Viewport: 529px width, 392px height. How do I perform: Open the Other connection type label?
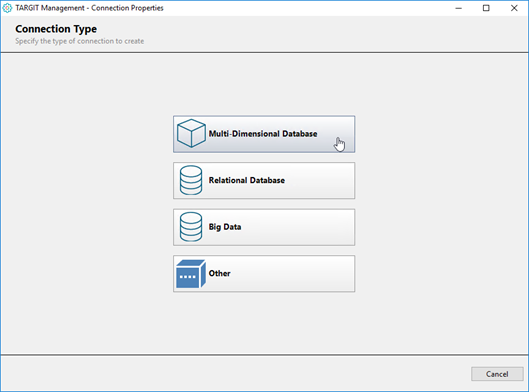(x=219, y=273)
